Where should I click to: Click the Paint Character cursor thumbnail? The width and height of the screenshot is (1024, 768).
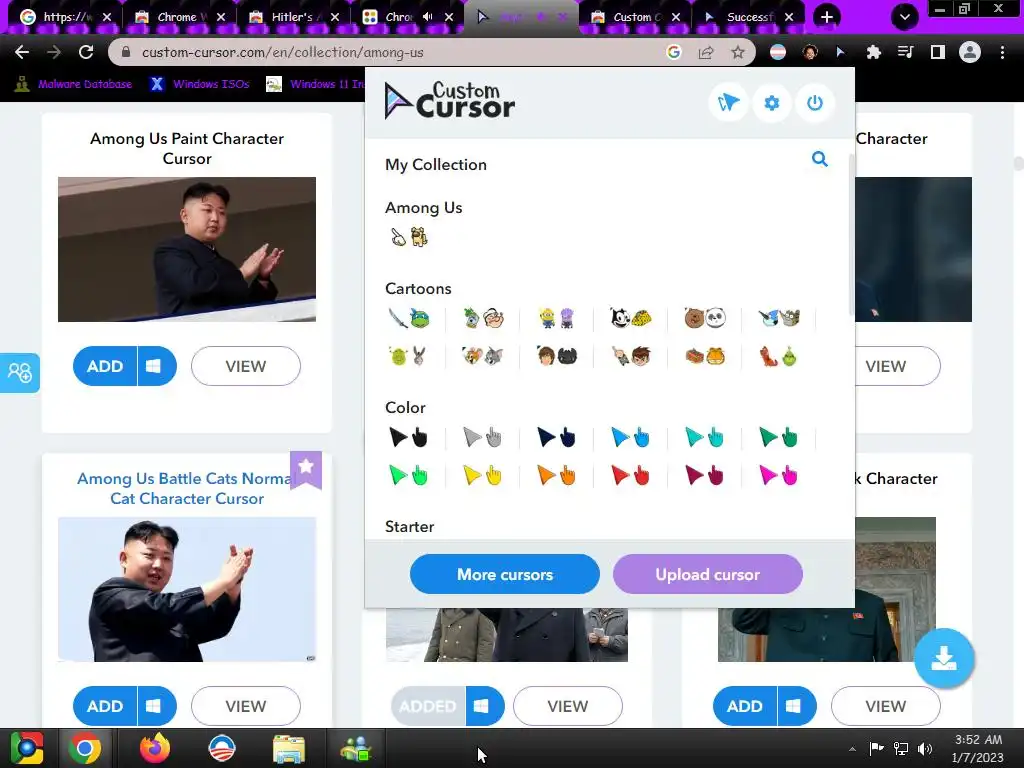(x=187, y=249)
